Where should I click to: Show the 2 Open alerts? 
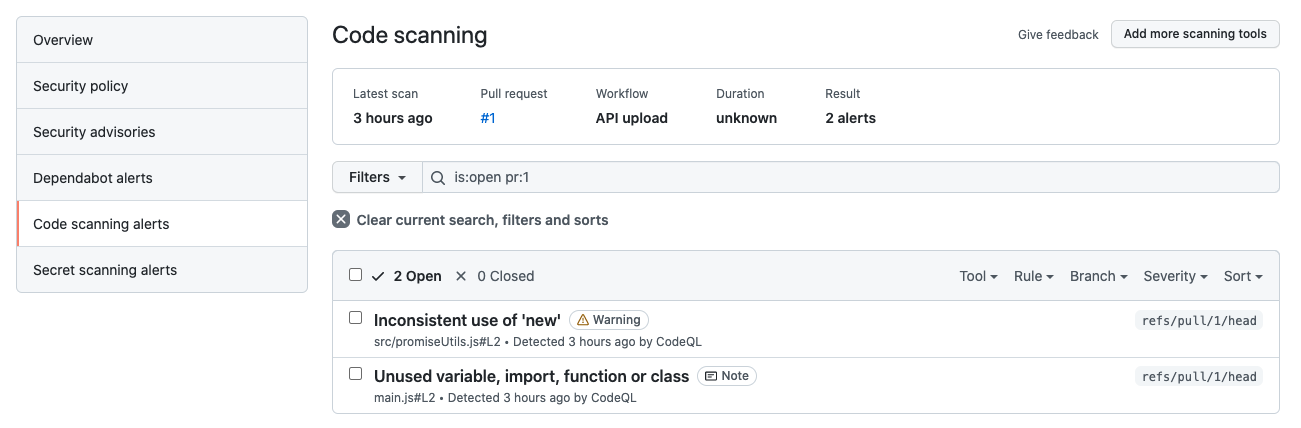click(x=406, y=276)
